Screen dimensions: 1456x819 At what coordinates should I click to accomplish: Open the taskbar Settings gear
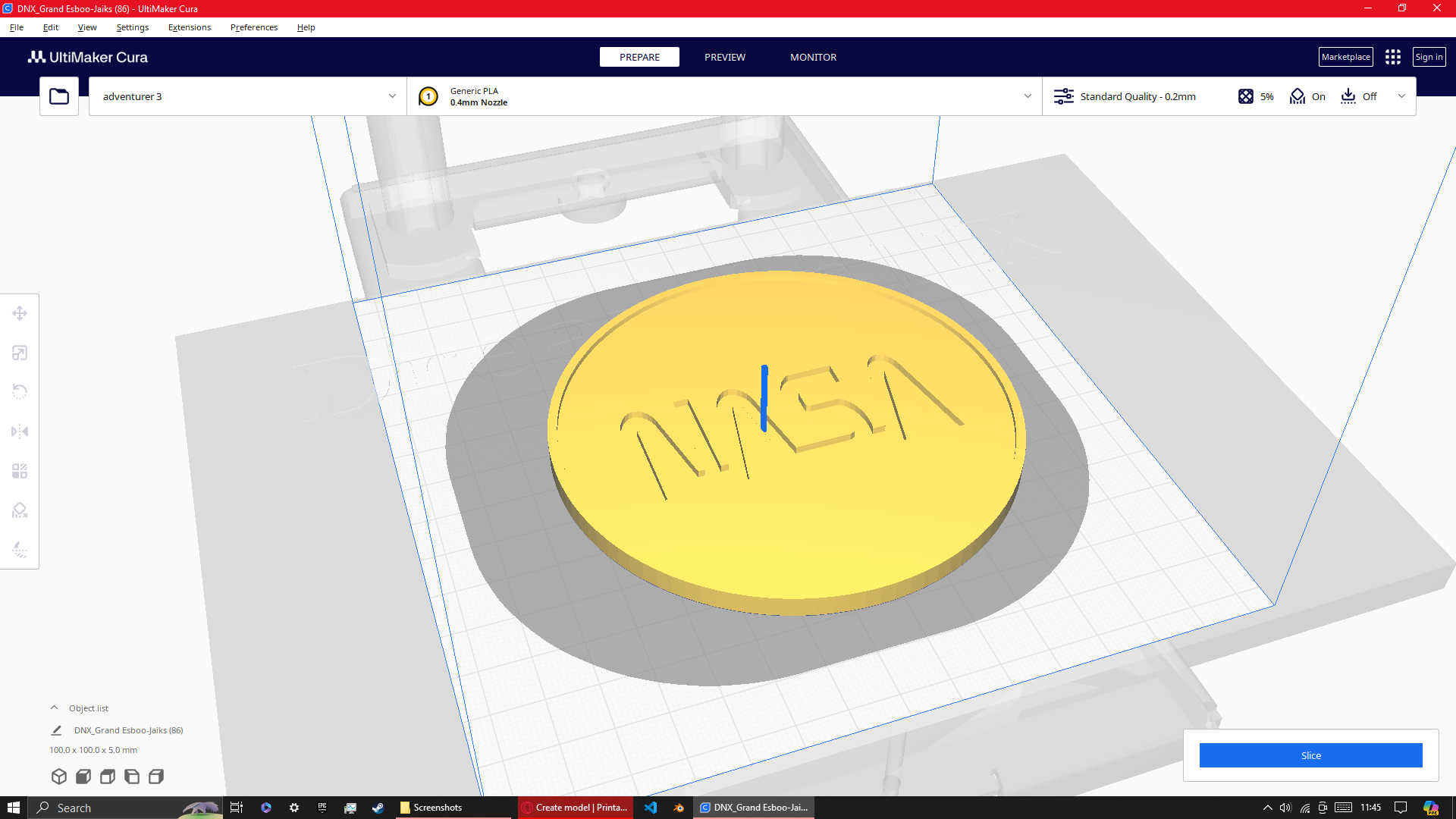pyautogui.click(x=294, y=808)
